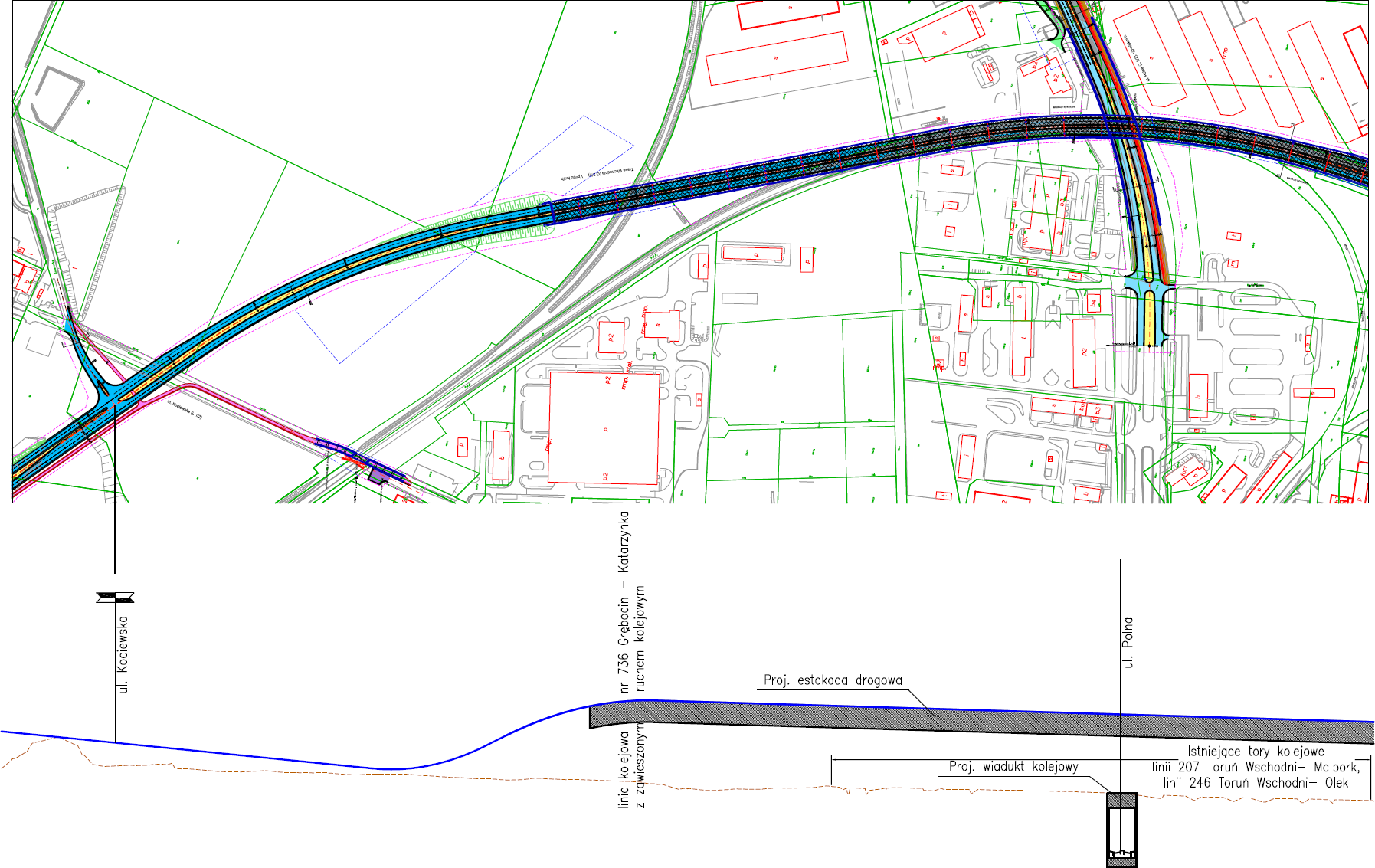1375x868 pixels.
Task: Click the 'Istniejące tory kolejowe' caption
Action: tap(1256, 752)
